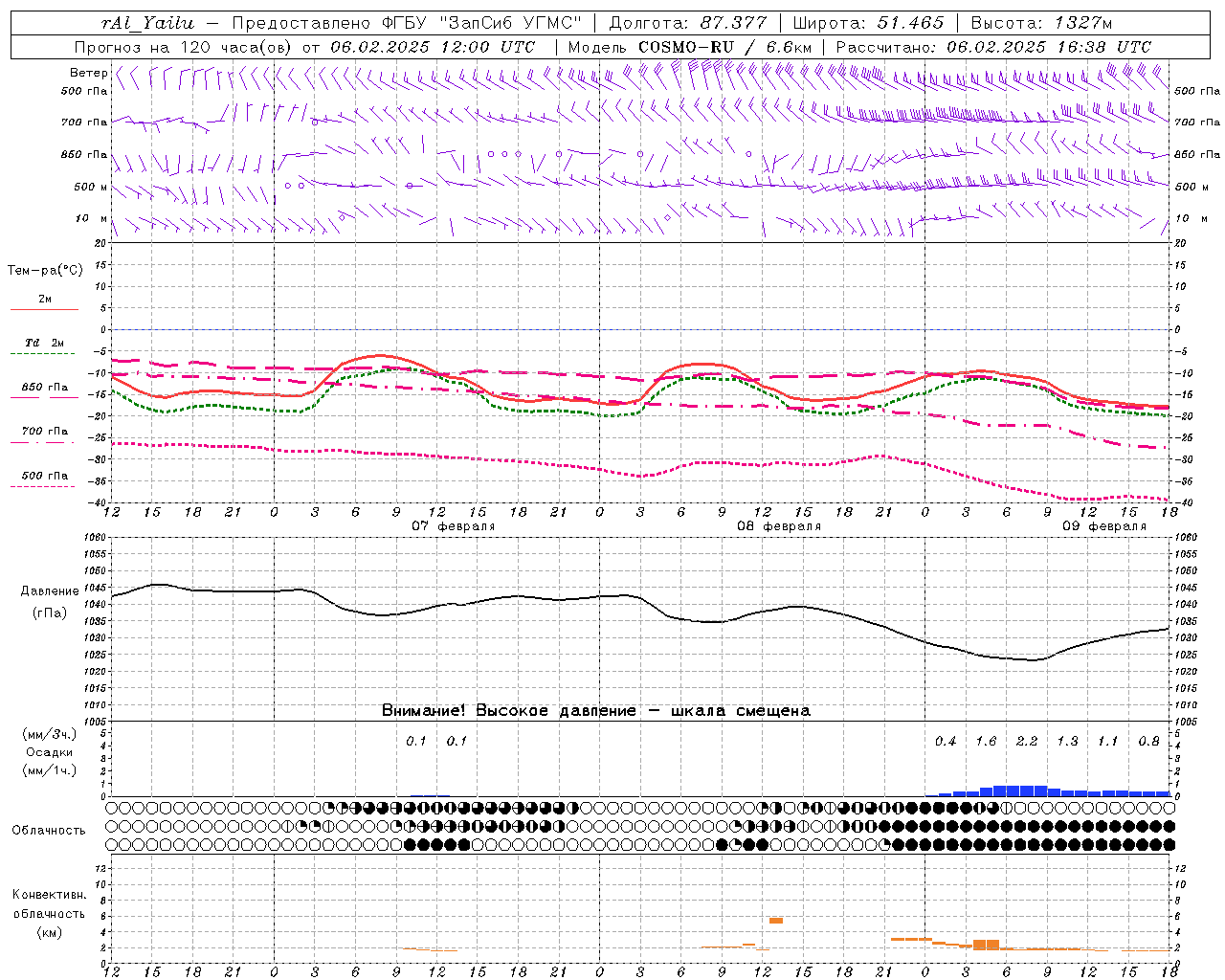Click the tall orange convective bar on 08 февраля
This screenshot has height=980, width=1225.
[776, 921]
